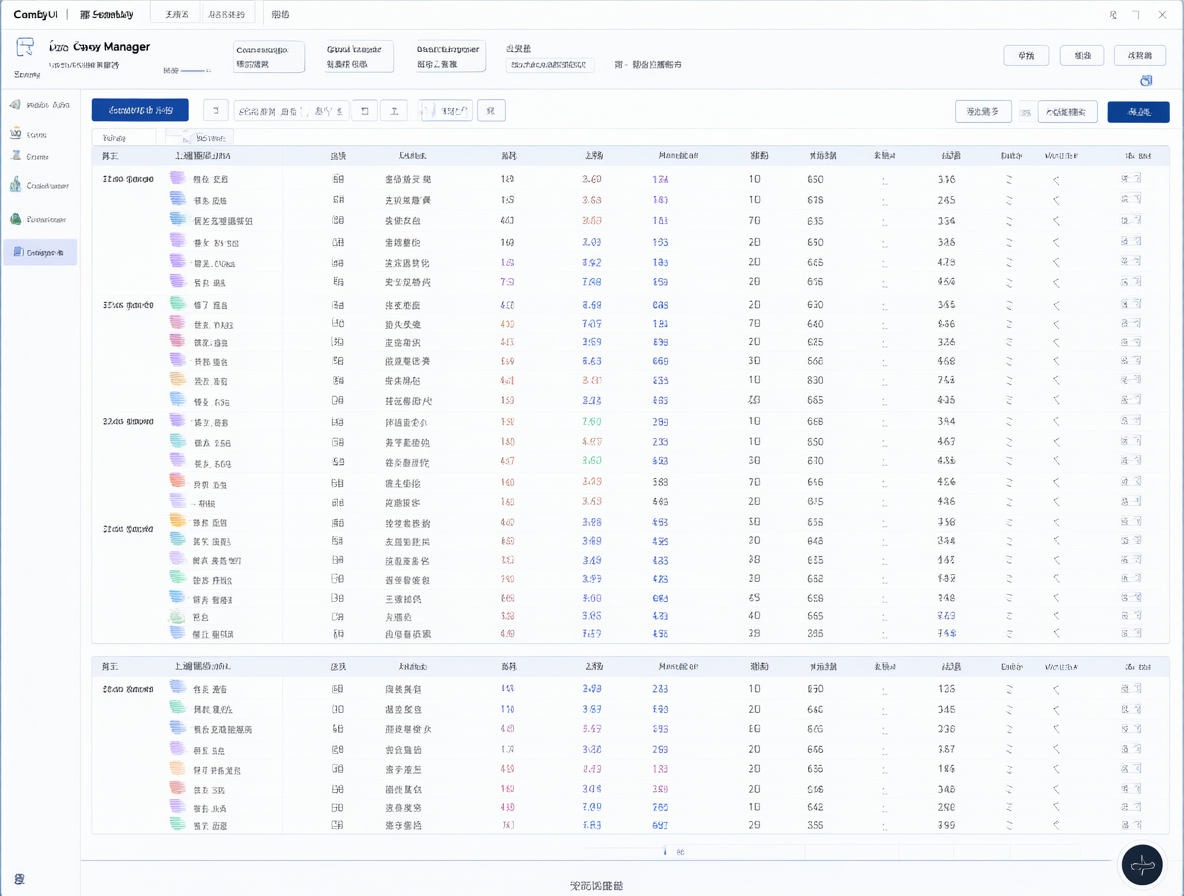Click the small blue icon under the header buttons
This screenshot has height=896, width=1184.
pyautogui.click(x=1146, y=81)
